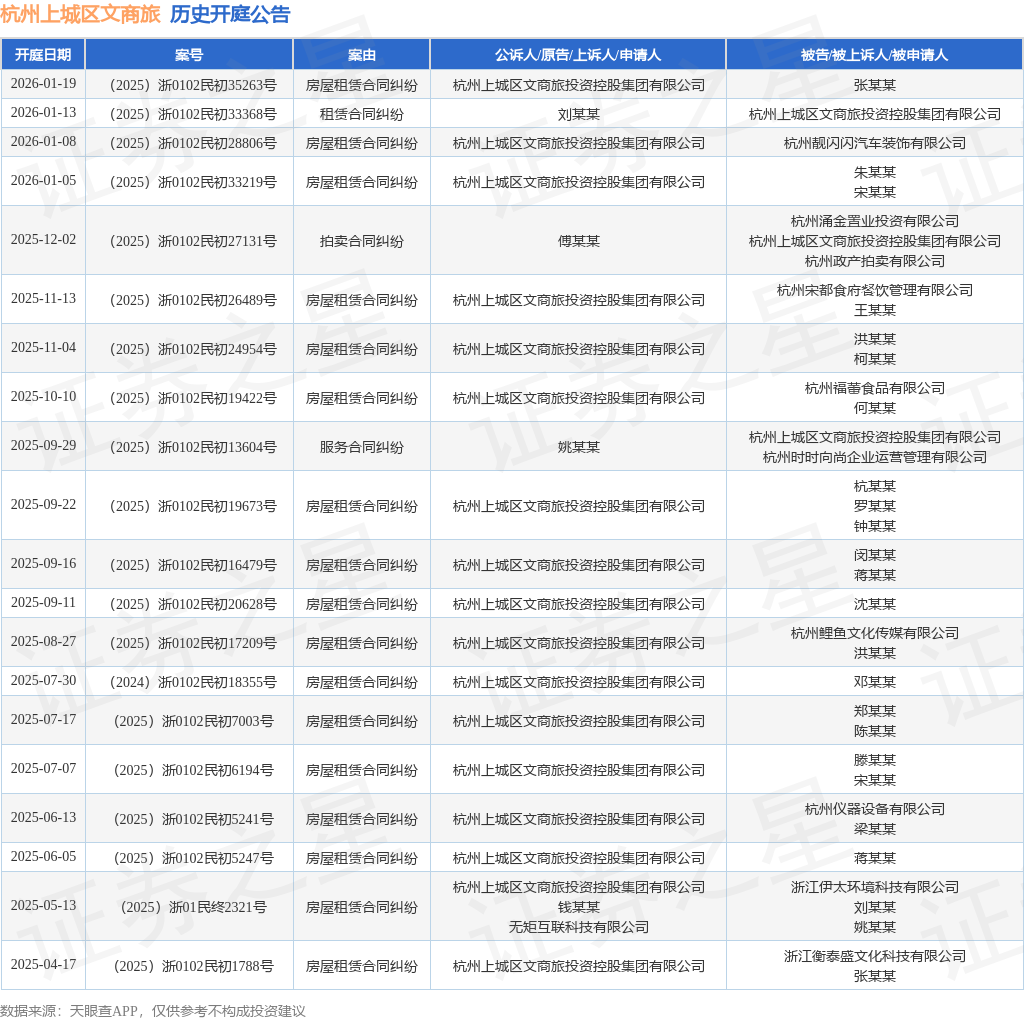This screenshot has height=1020, width=1024.
Task: Click case number 浙0102民初13604号
Action: click(193, 447)
